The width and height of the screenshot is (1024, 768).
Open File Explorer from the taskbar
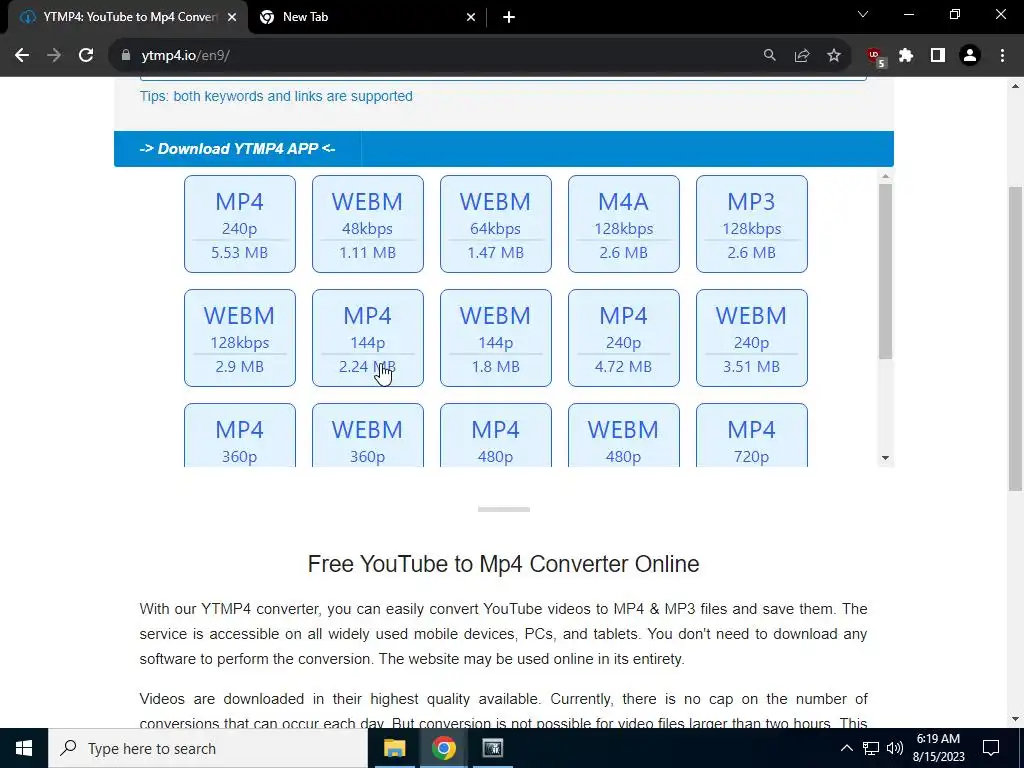point(394,748)
